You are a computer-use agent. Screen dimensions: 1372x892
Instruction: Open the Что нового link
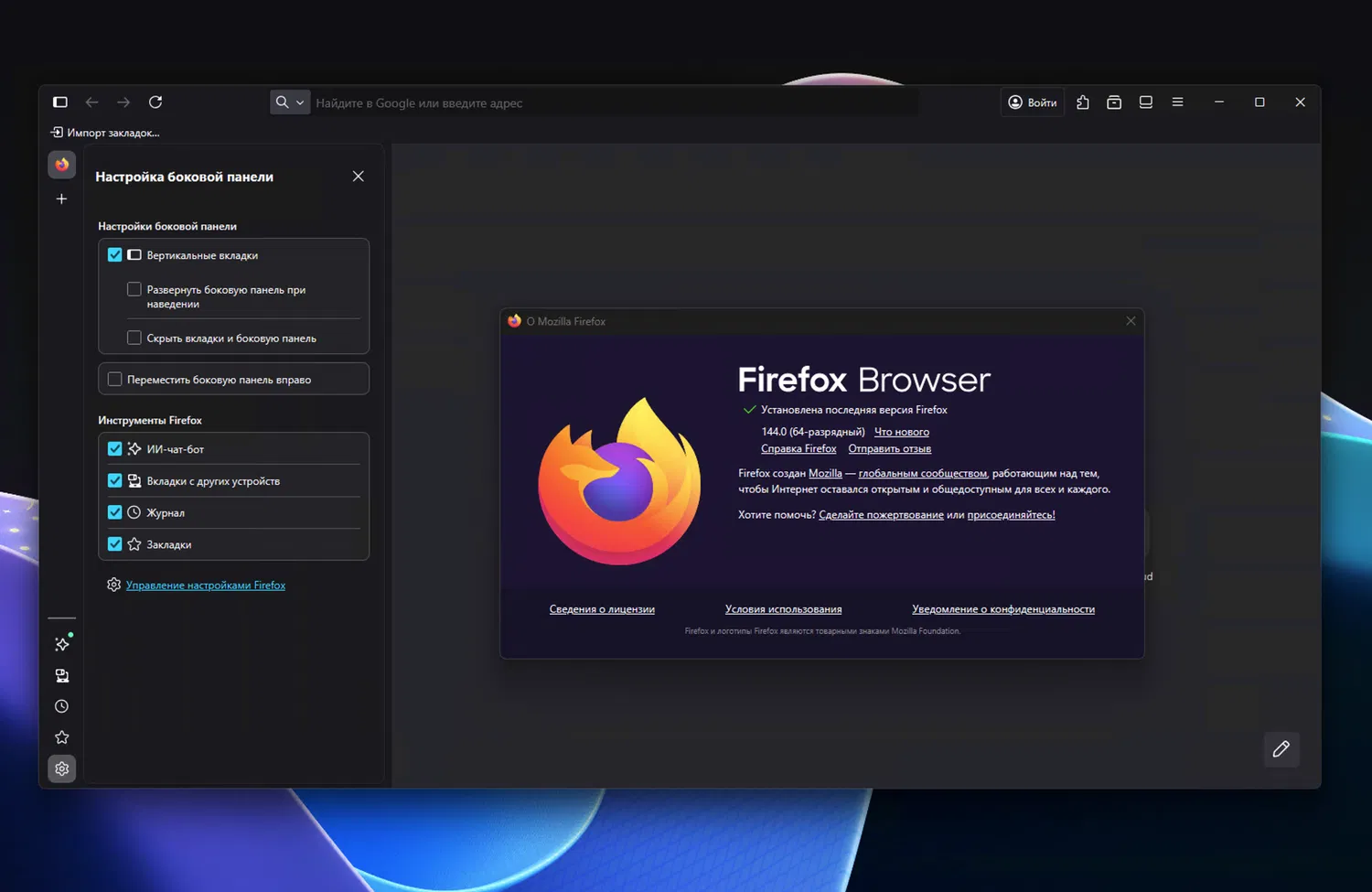(x=902, y=432)
